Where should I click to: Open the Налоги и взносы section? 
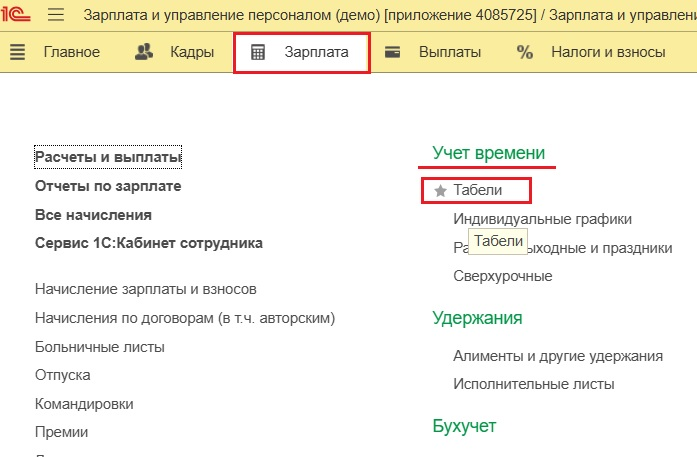click(x=608, y=52)
